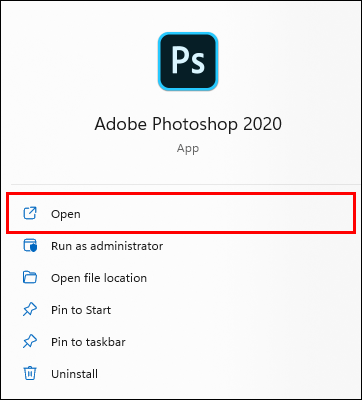This screenshot has height=400, width=362.
Task: Click the Open external-launch arrow icon
Action: coord(30,214)
